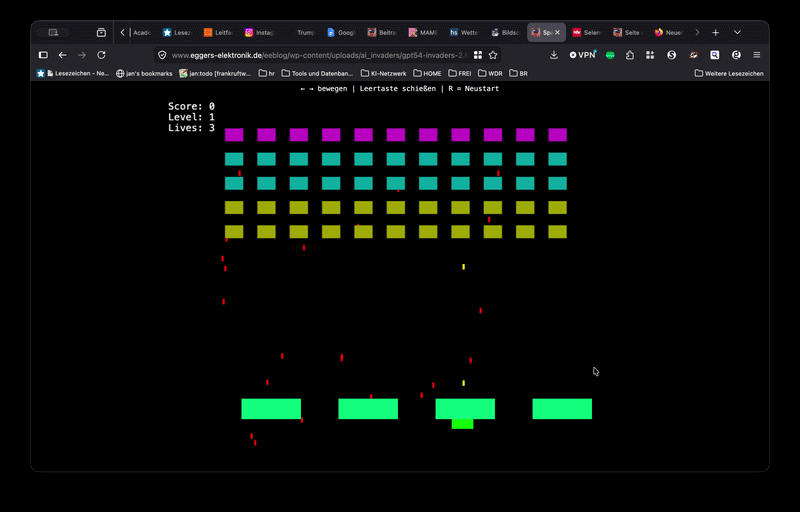Image resolution: width=800 pixels, height=512 pixels.
Task: List all tabs via down chevron
Action: click(x=737, y=33)
